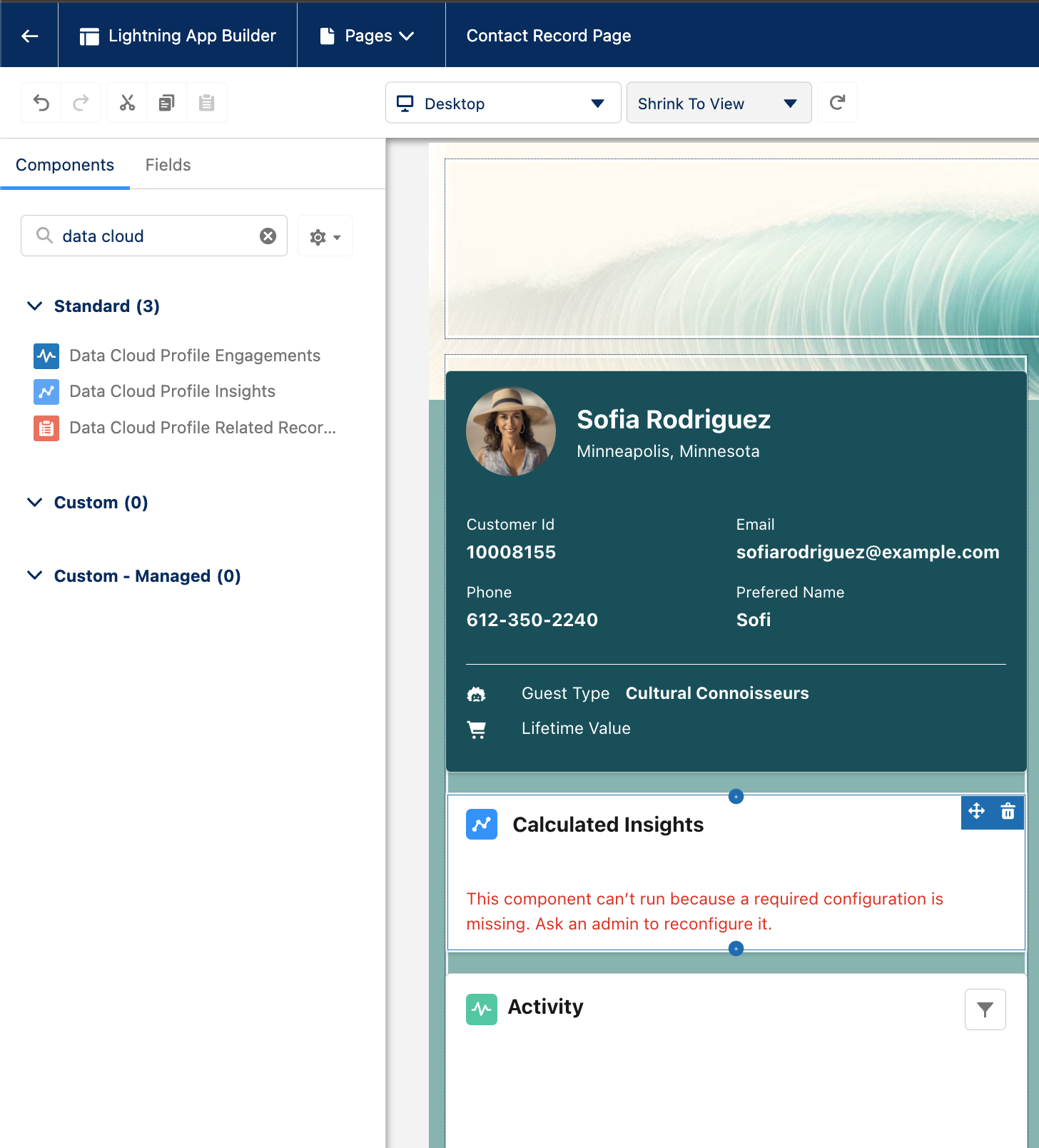Click Sofia Rodriguez's profile photo

click(x=511, y=431)
